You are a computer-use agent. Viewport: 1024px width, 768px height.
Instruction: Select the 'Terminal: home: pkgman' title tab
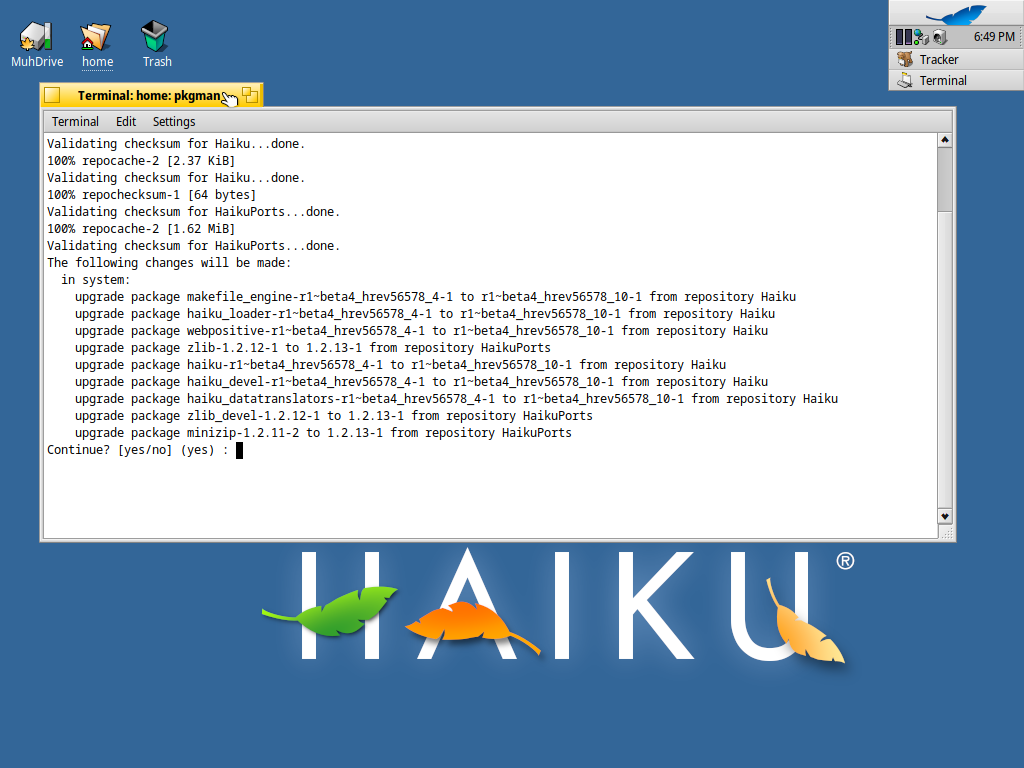point(150,95)
